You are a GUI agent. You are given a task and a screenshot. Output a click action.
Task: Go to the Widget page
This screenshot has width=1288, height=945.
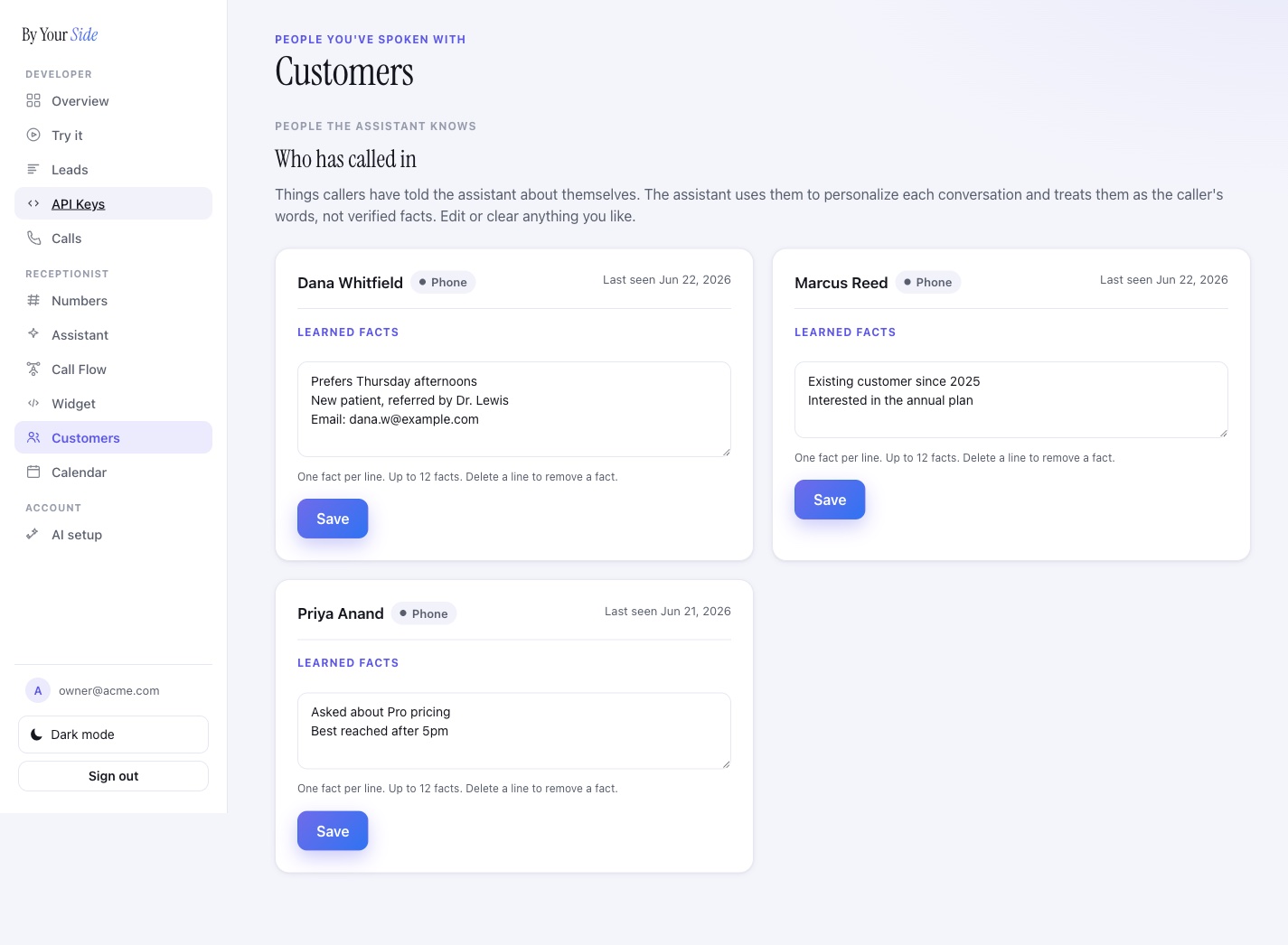click(x=113, y=404)
